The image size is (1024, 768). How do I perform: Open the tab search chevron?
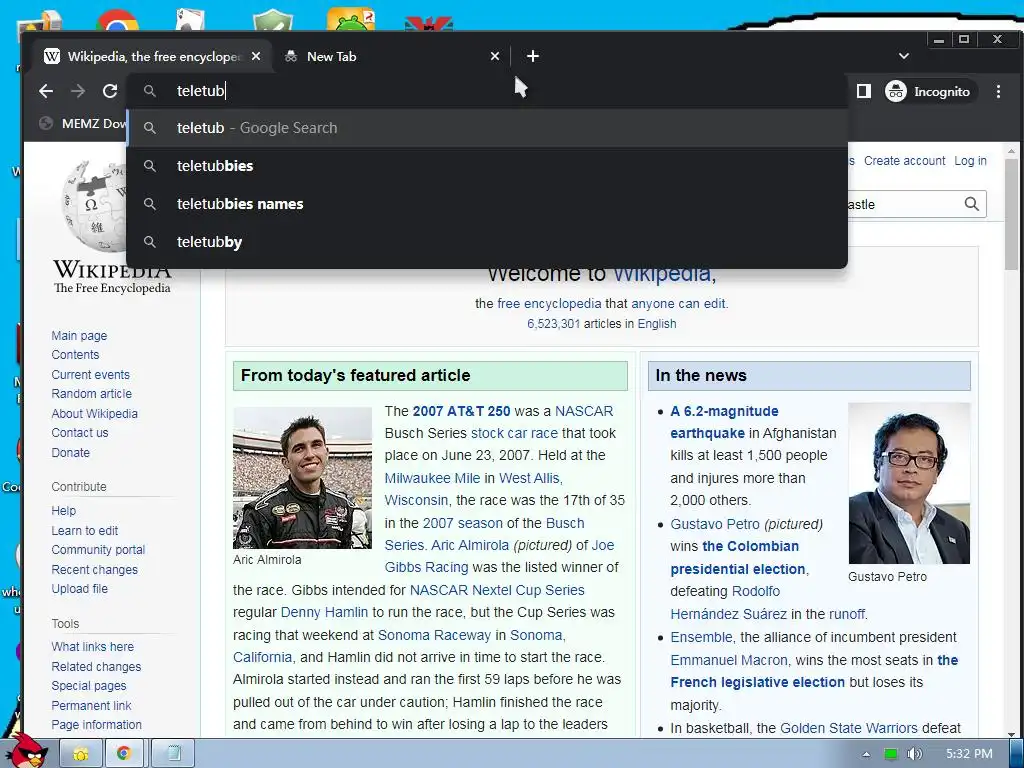pos(904,56)
